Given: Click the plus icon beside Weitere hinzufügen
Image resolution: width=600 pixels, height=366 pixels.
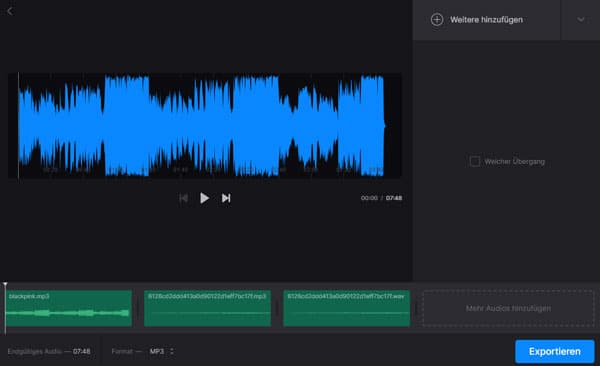Looking at the screenshot, I should point(437,20).
